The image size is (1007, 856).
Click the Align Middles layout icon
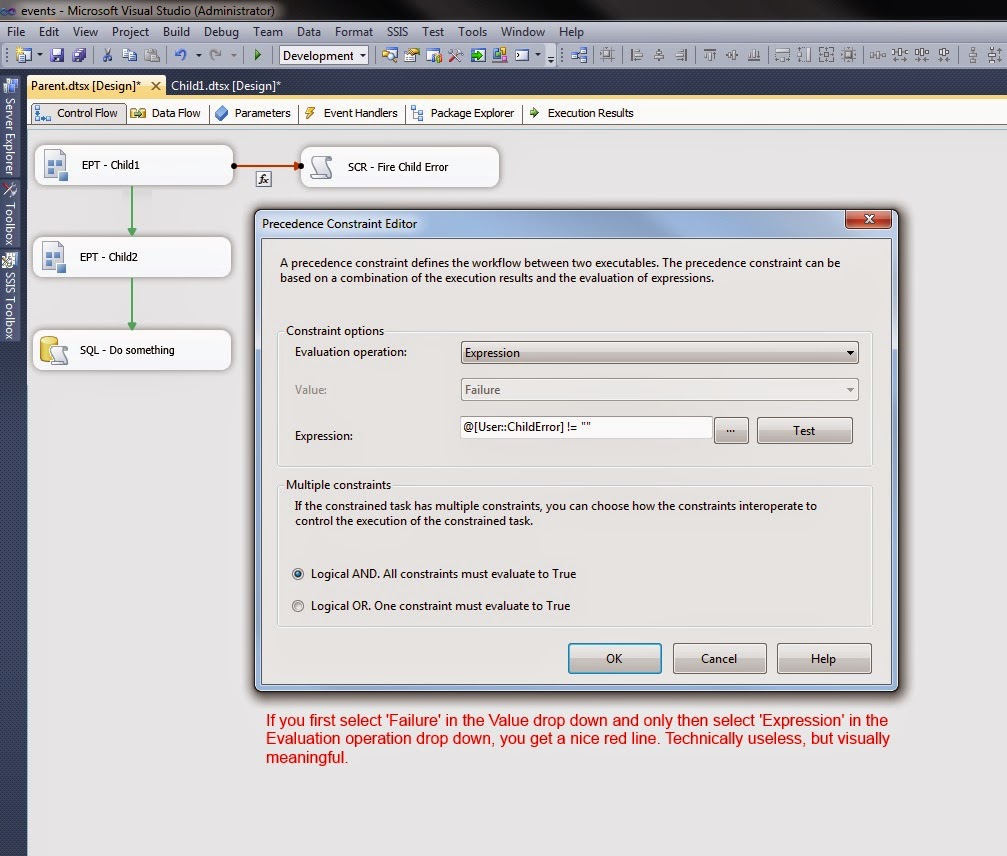point(731,55)
